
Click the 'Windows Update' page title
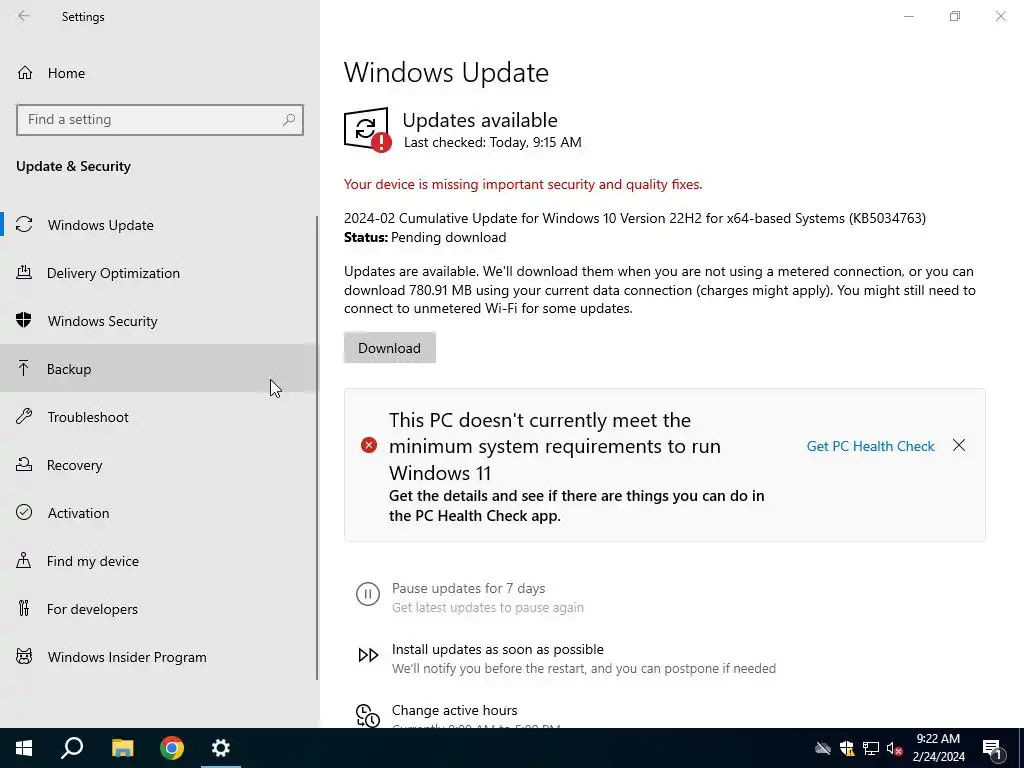(446, 72)
